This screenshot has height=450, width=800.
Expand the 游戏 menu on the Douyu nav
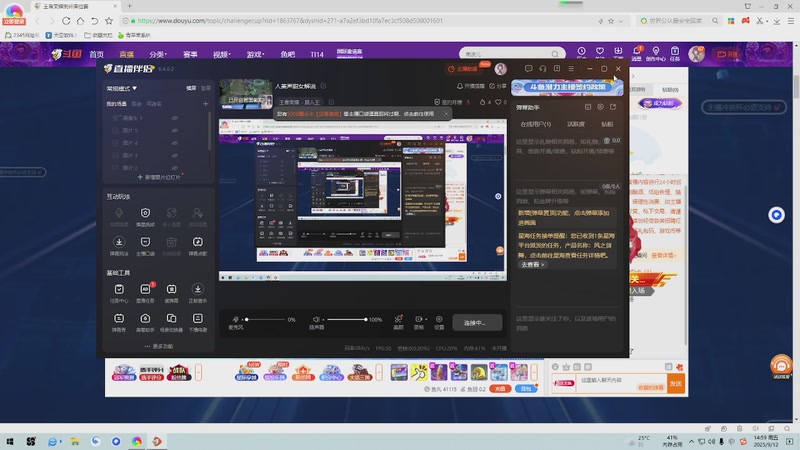coord(255,54)
